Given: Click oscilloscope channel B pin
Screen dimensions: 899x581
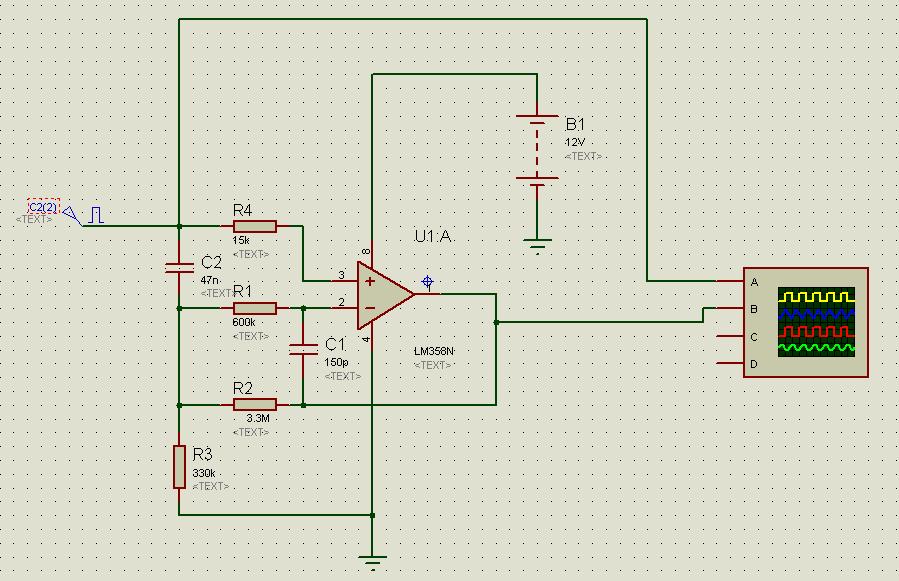Looking at the screenshot, I should 730,309.
